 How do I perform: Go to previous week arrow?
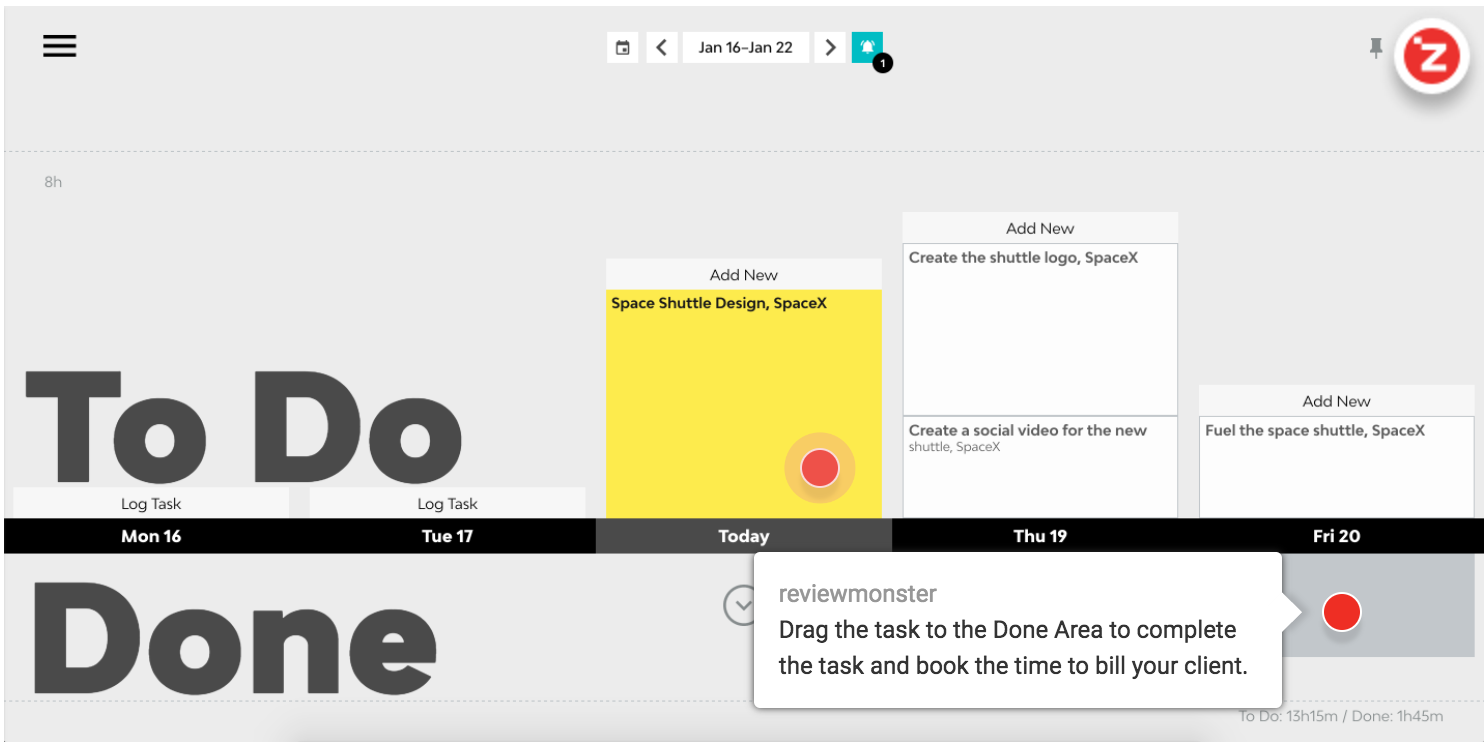point(661,47)
